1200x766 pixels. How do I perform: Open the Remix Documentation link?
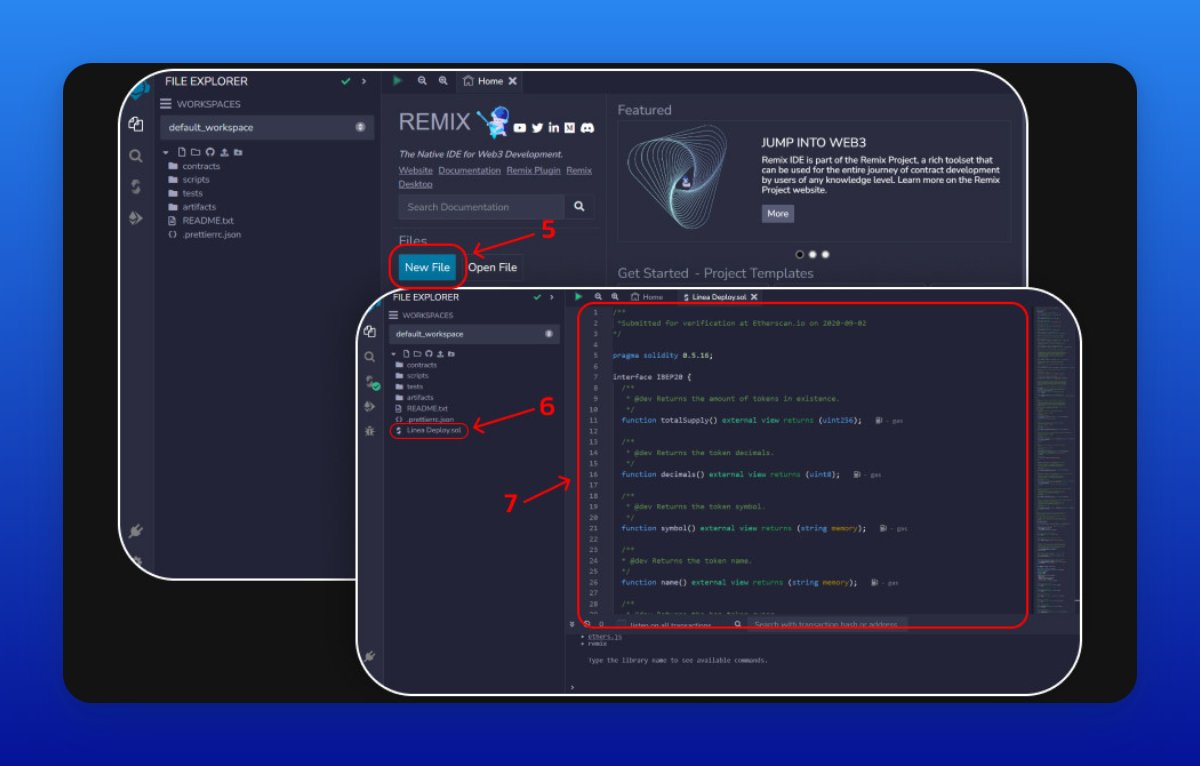469,170
